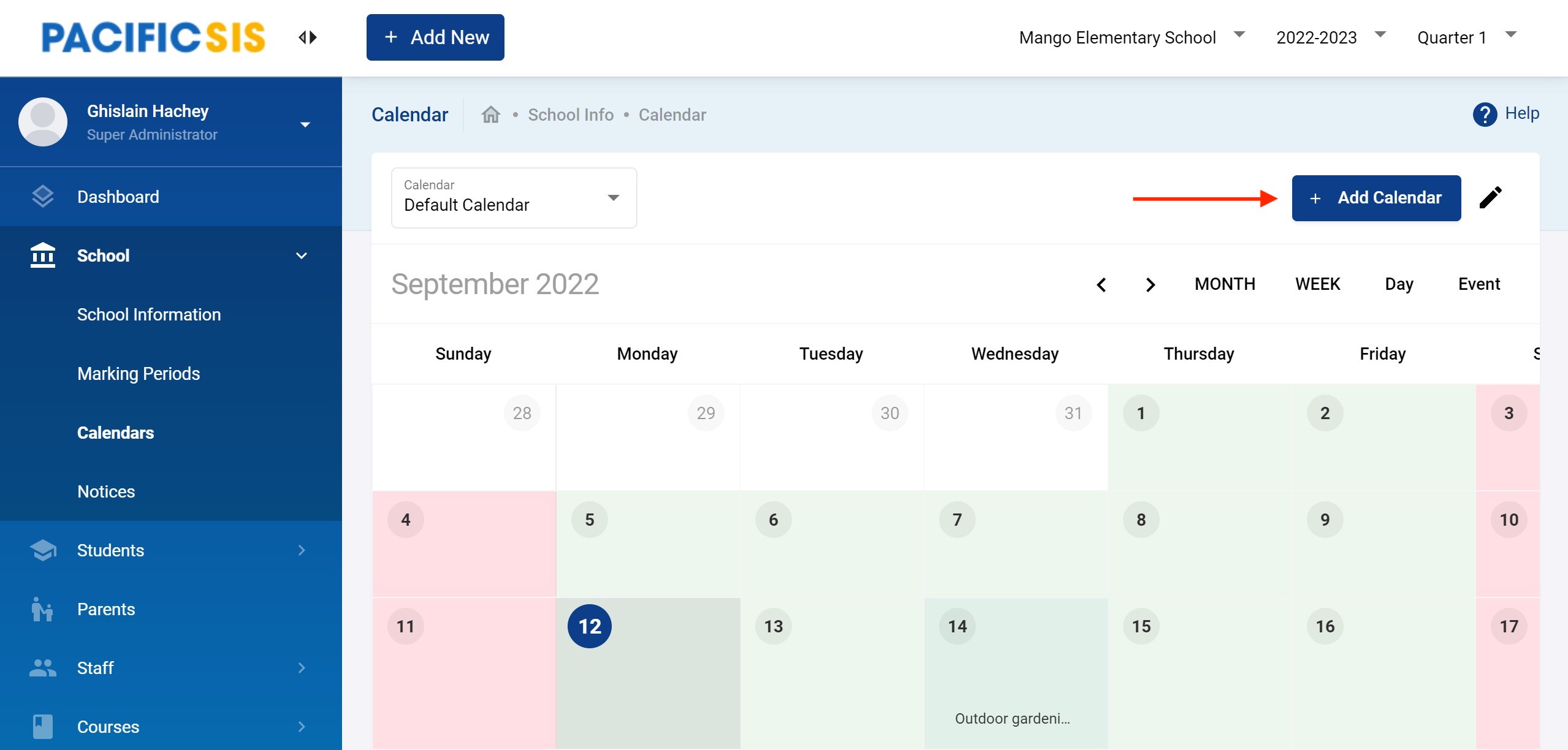This screenshot has width=1568, height=750.
Task: Click the sidebar collapse arrows icon
Action: pyautogui.click(x=308, y=37)
